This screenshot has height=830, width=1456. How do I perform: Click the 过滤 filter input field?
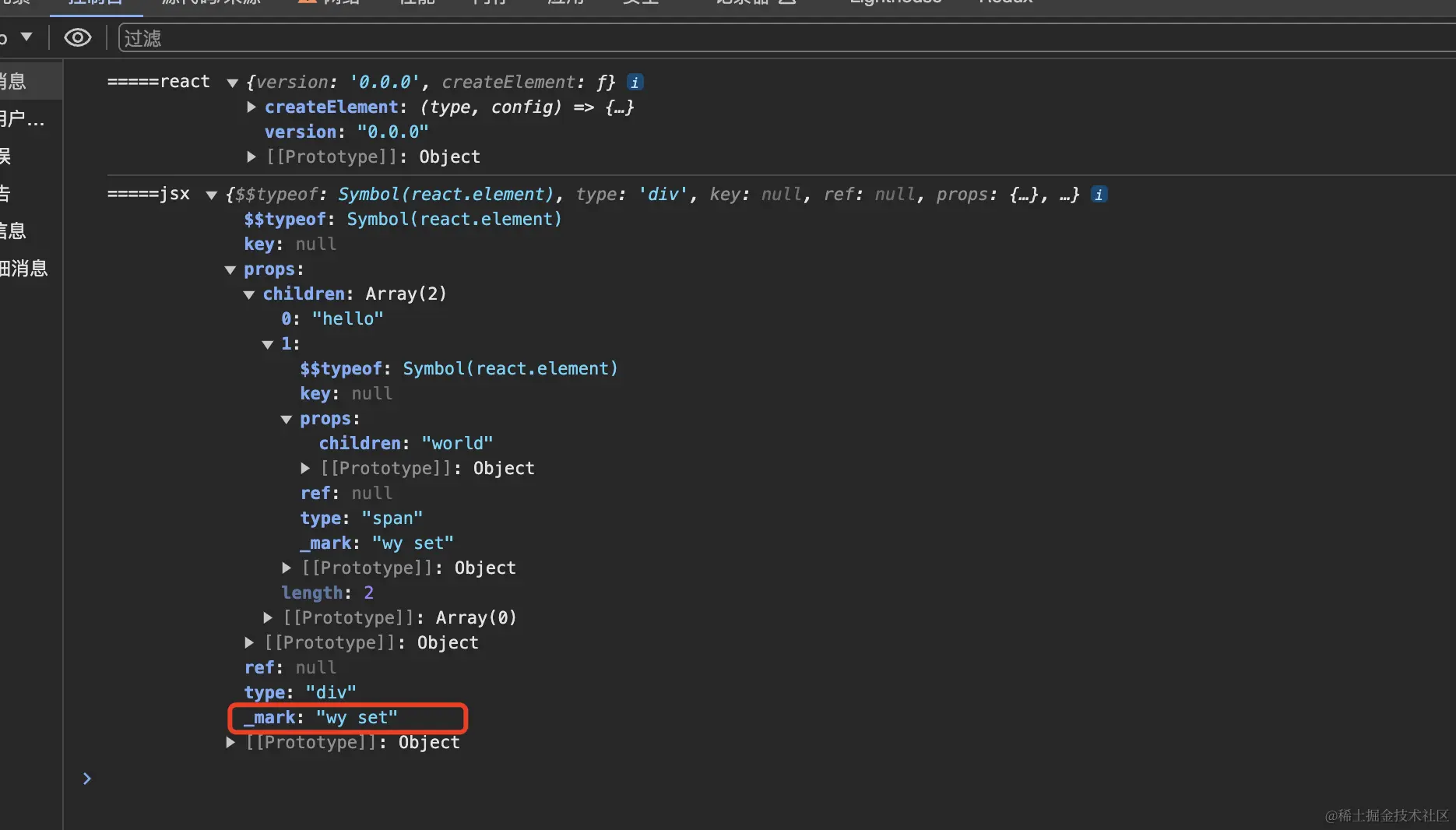click(786, 38)
